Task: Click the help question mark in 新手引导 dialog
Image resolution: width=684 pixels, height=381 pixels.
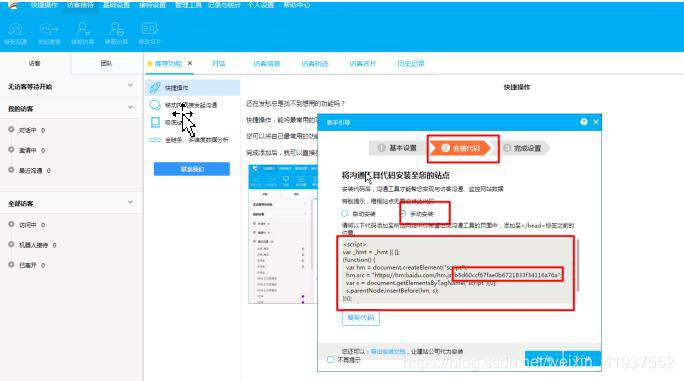Action: [x=584, y=122]
